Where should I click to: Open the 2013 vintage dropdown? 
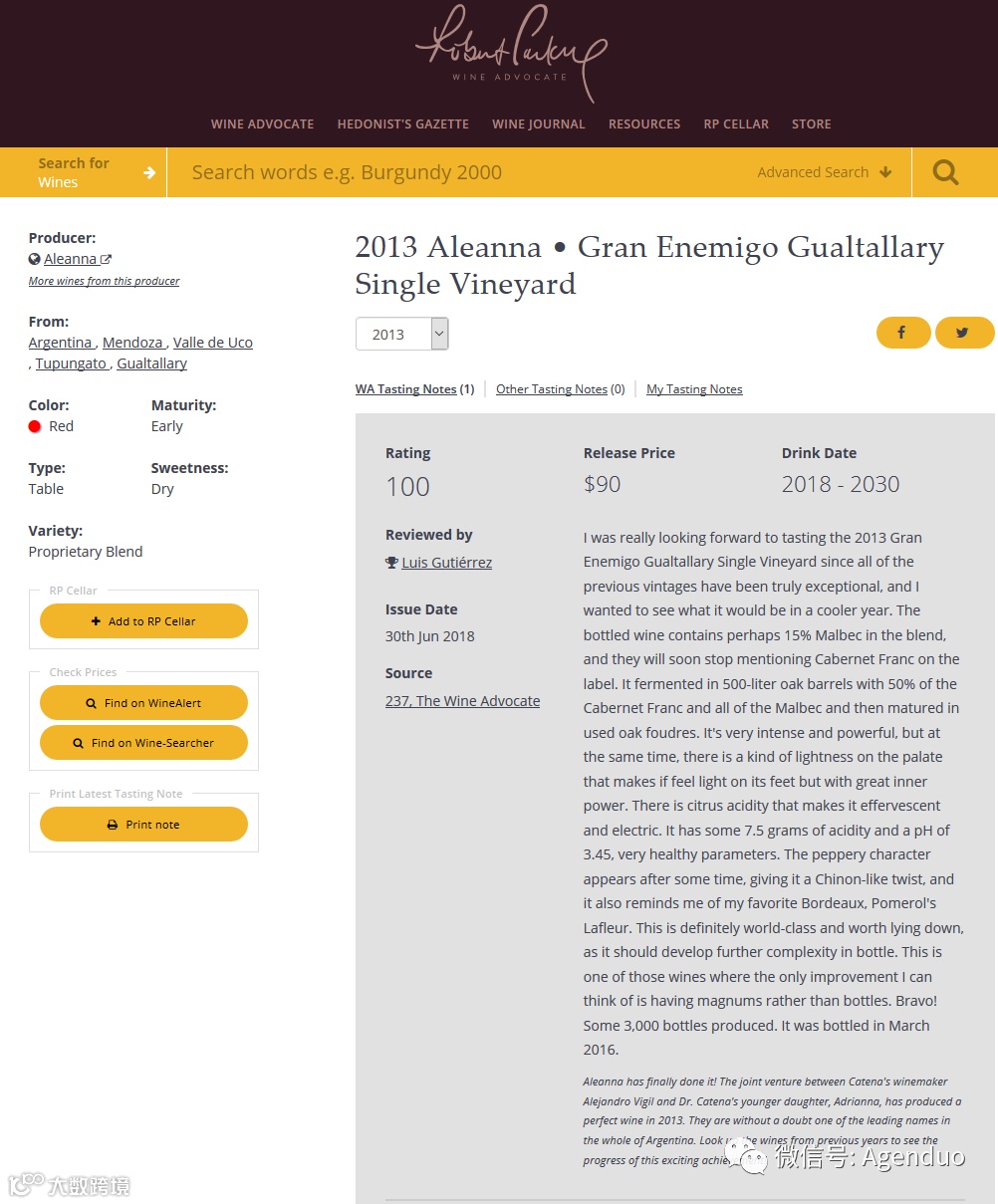tap(402, 334)
